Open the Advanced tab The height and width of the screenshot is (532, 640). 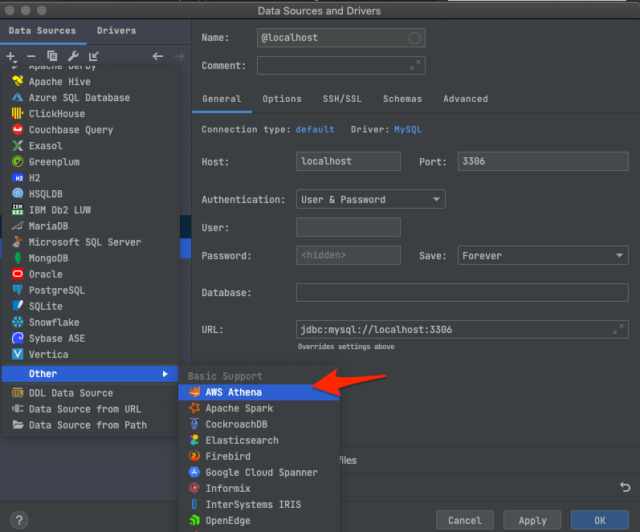465,99
